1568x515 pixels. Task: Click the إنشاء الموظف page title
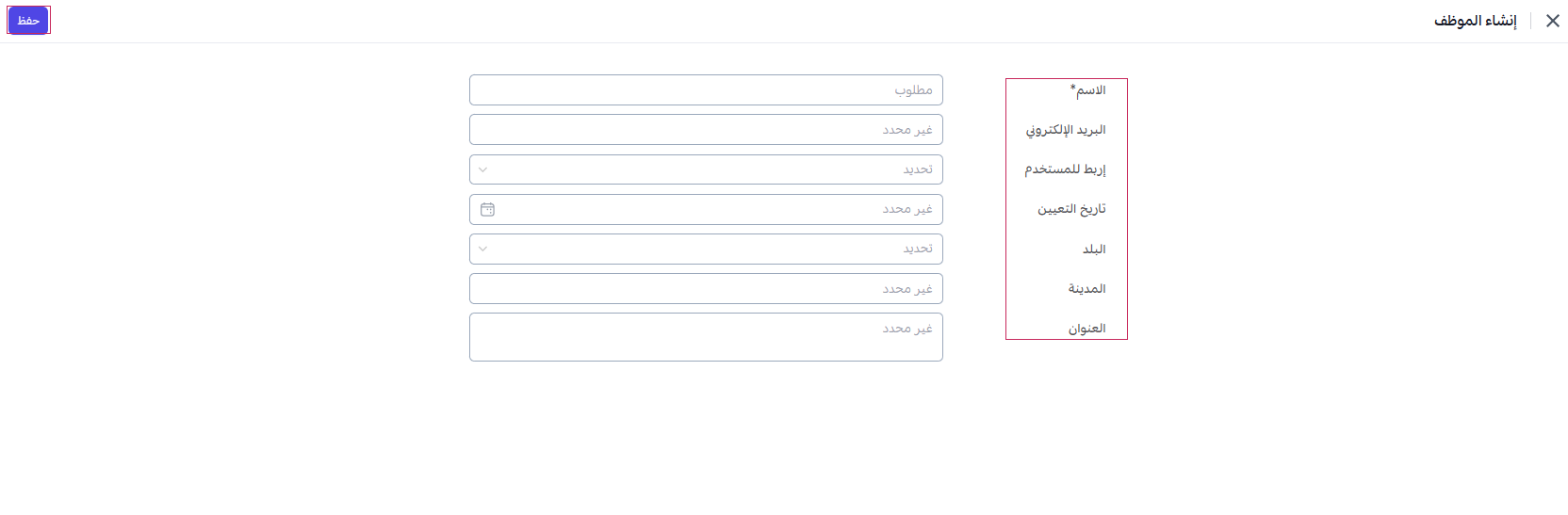click(1475, 21)
